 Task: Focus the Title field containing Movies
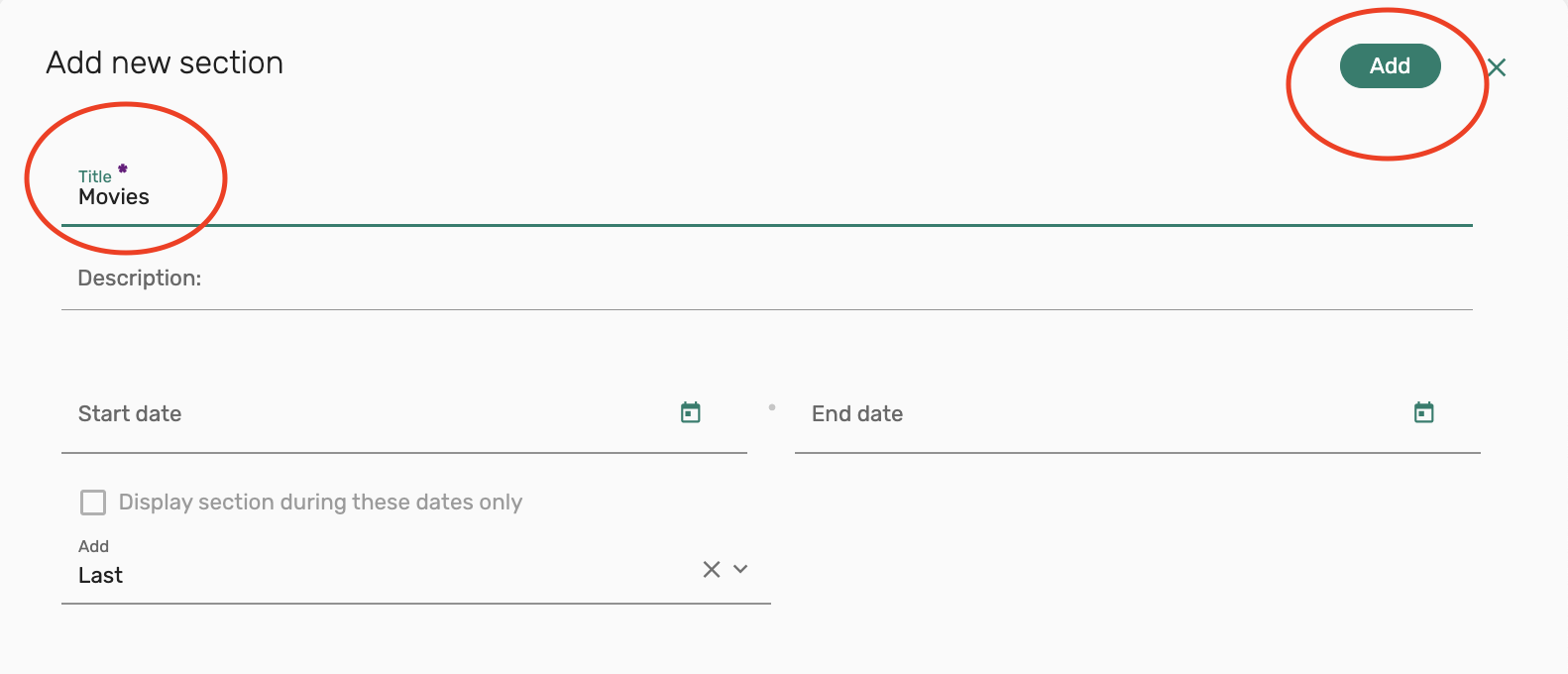(694, 197)
